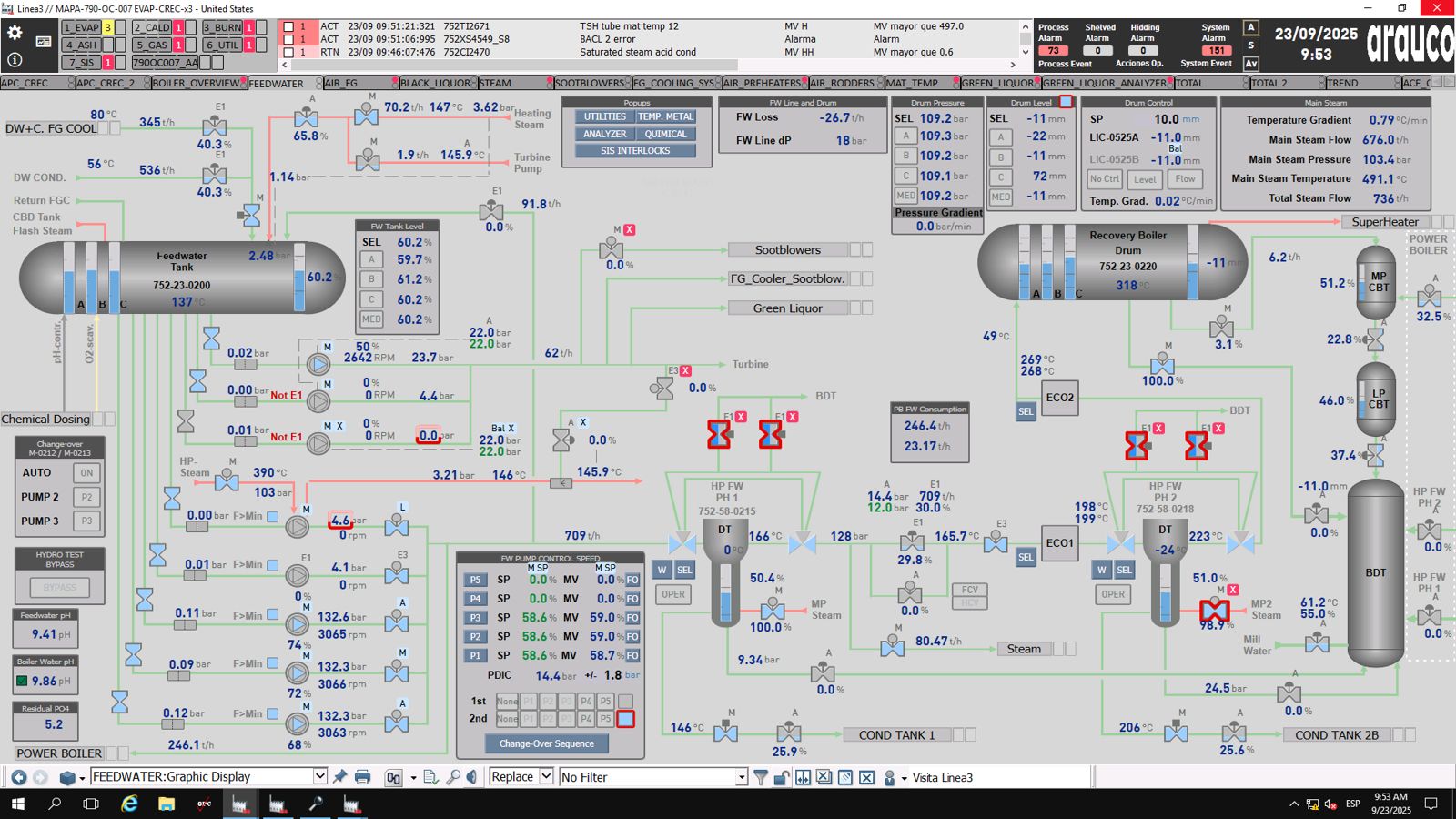The height and width of the screenshot is (819, 1456).
Task: Open the Replace mode dropdown
Action: (x=546, y=776)
